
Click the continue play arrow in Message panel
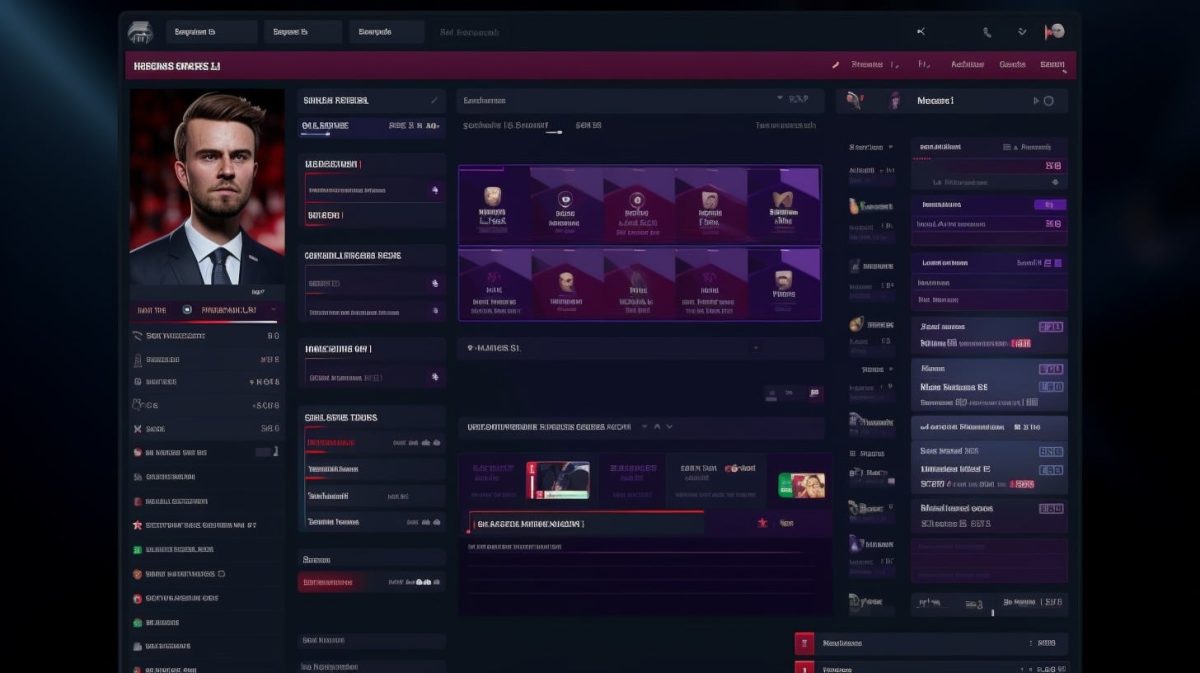pos(1033,100)
